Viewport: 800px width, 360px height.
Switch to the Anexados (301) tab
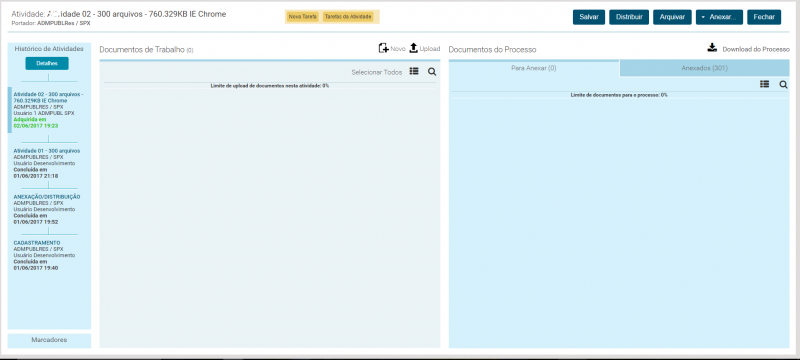point(705,68)
